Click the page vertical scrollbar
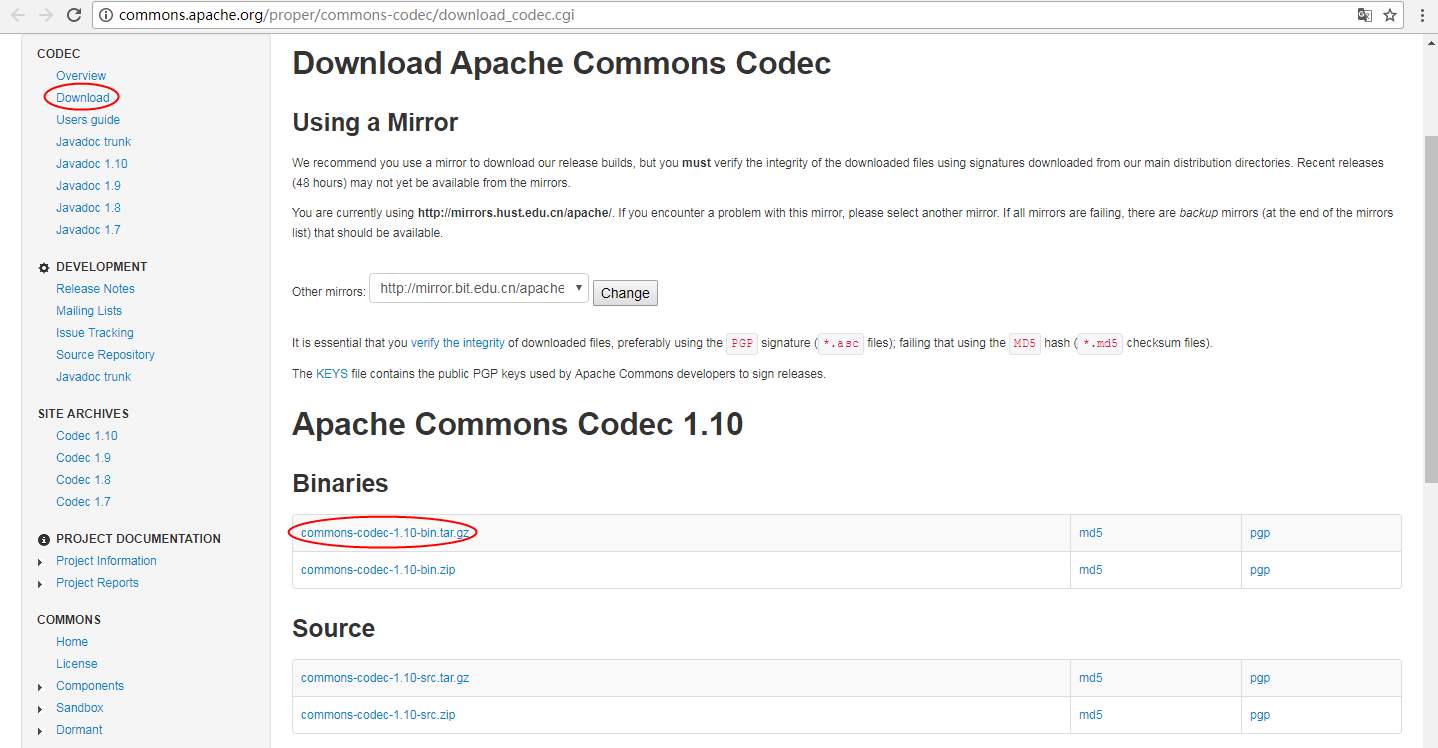This screenshot has height=748, width=1438. click(1430, 300)
